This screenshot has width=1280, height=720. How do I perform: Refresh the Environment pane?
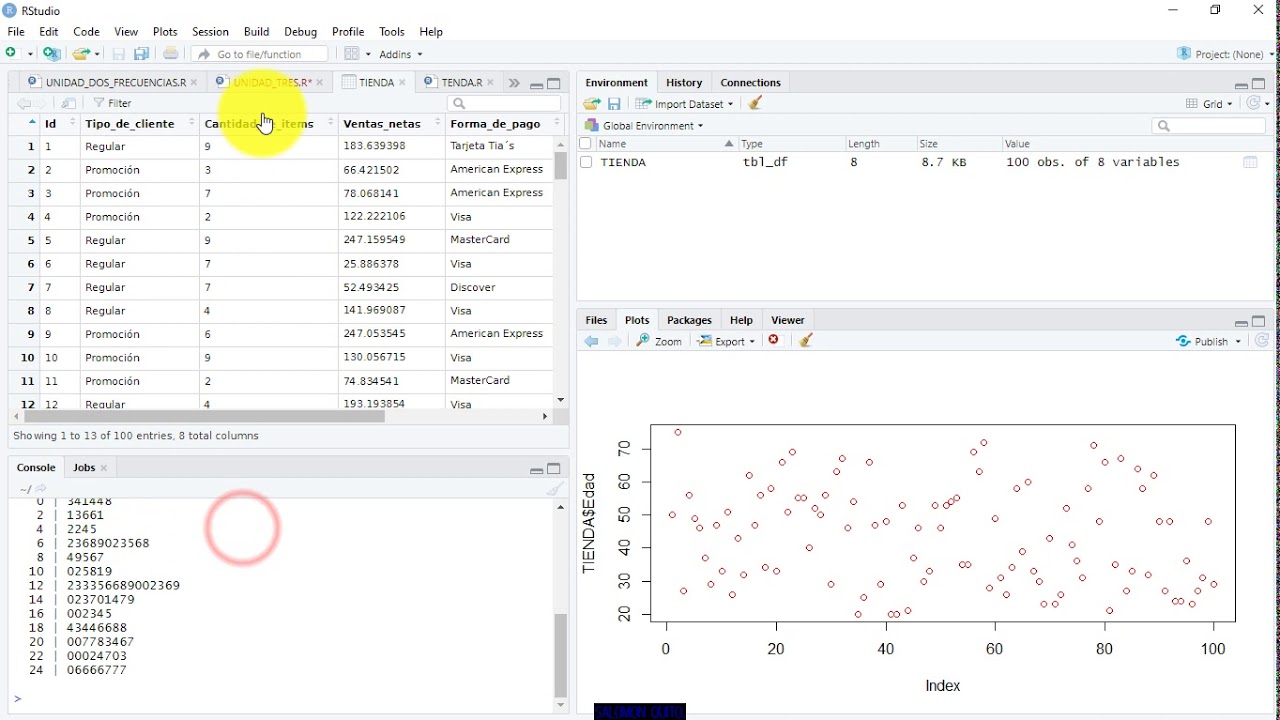pyautogui.click(x=1255, y=103)
